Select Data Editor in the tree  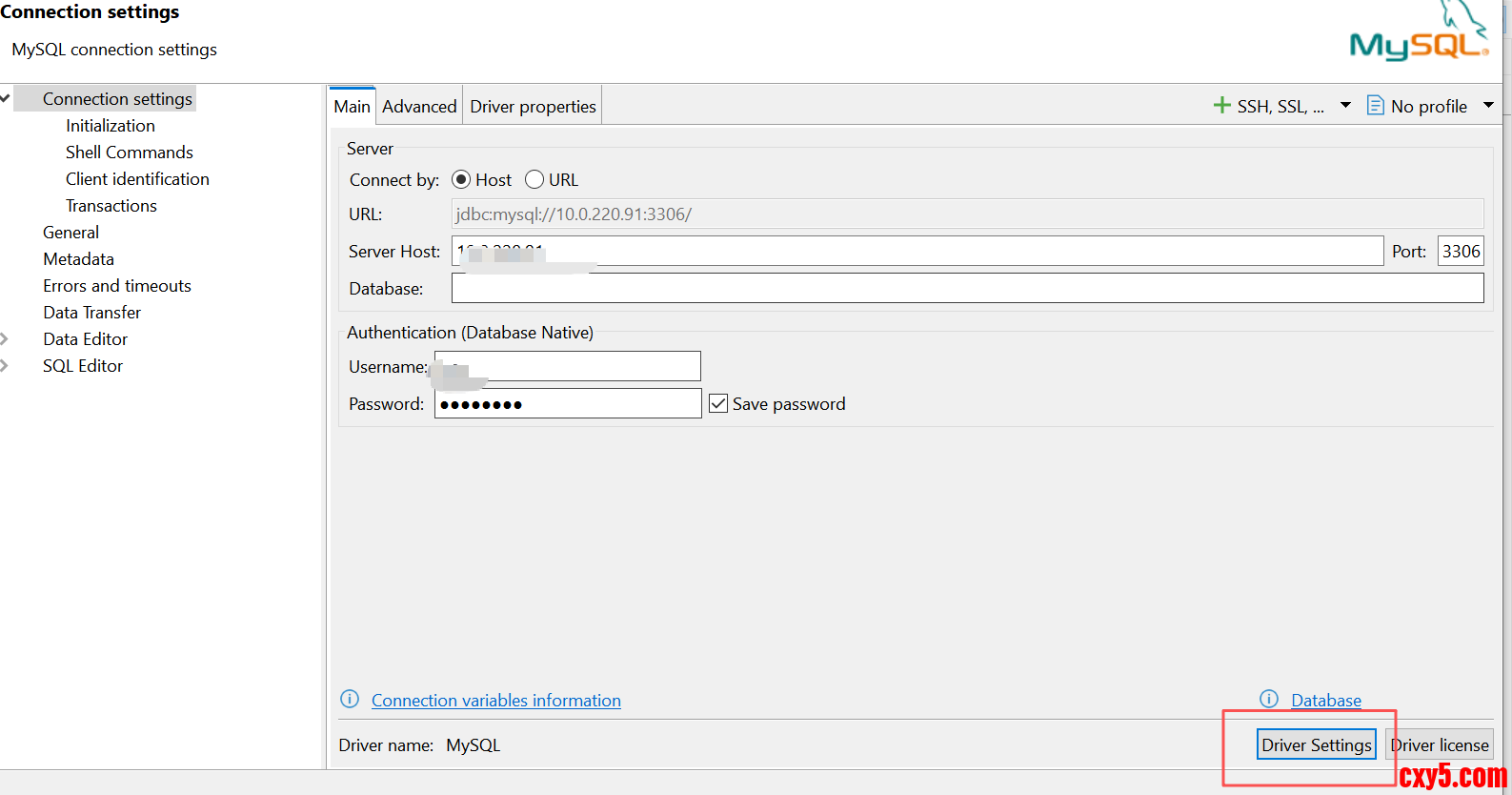click(x=85, y=338)
